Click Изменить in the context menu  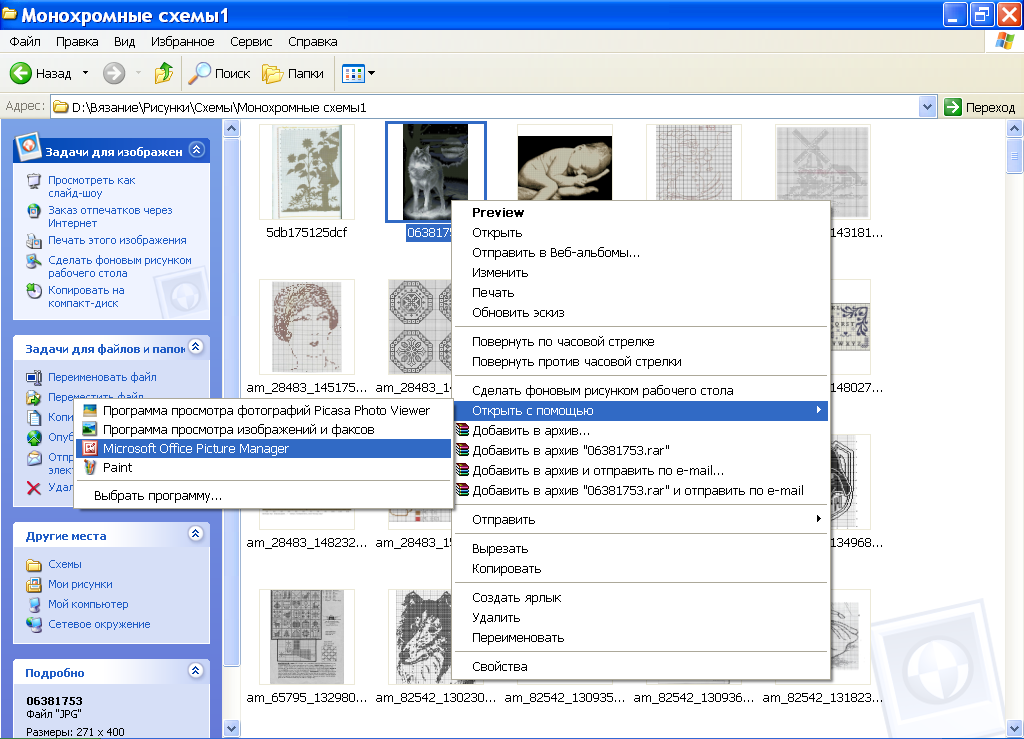point(641,273)
